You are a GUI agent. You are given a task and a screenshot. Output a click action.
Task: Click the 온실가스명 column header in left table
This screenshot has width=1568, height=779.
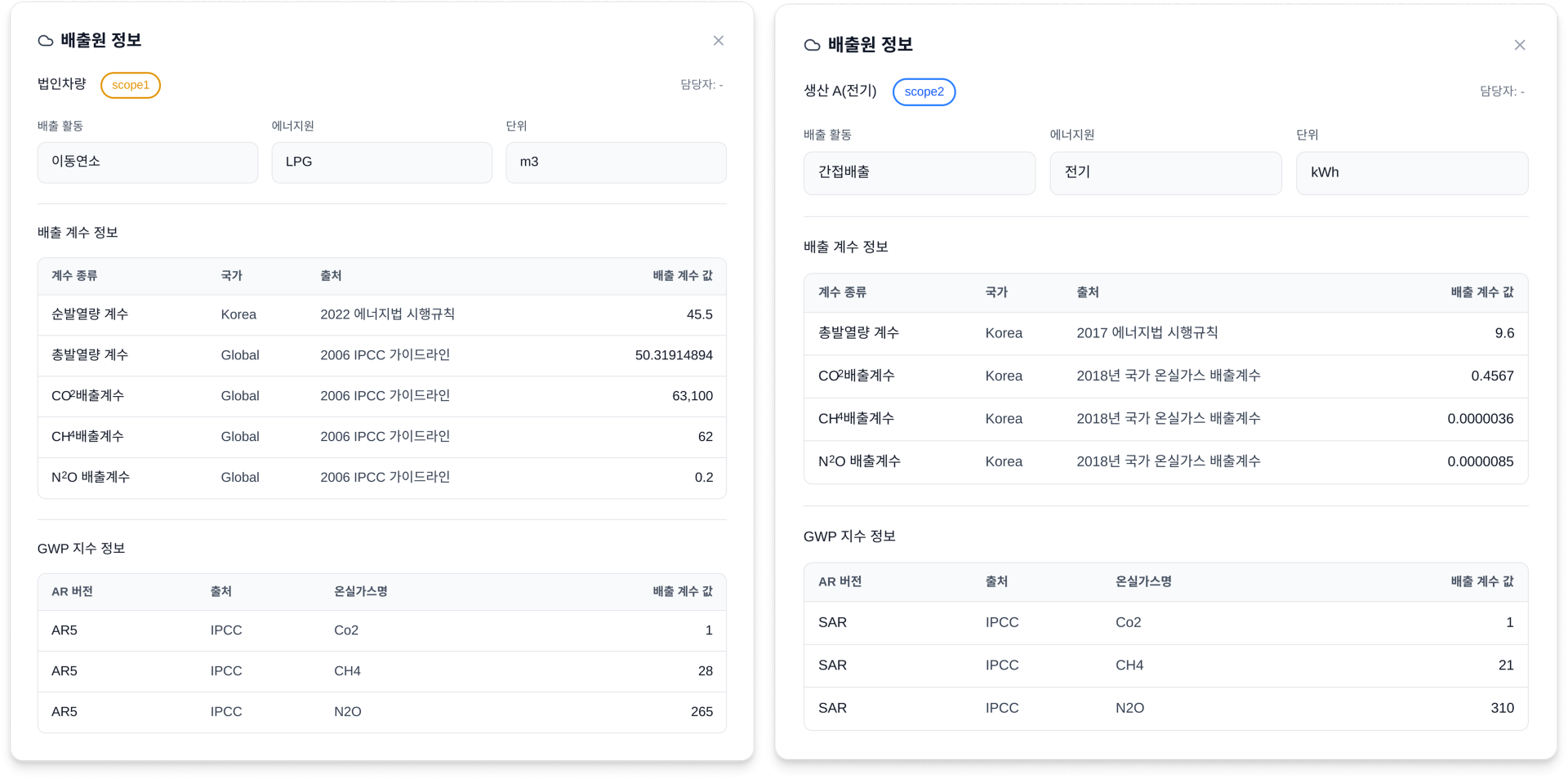click(x=360, y=591)
